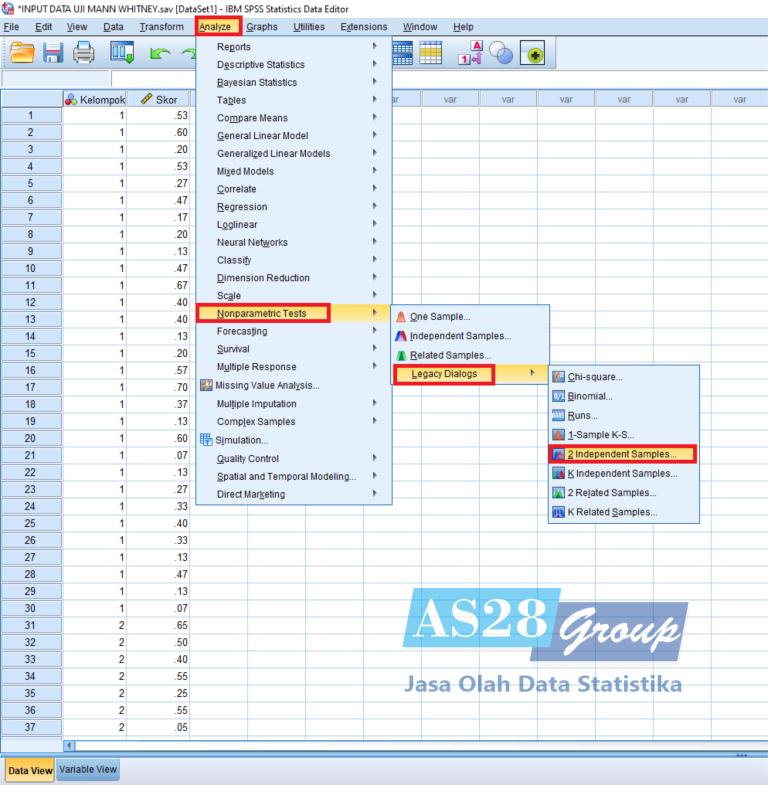768x785 pixels.
Task: Expand the Descriptive Statistics submenu
Action: pos(261,65)
